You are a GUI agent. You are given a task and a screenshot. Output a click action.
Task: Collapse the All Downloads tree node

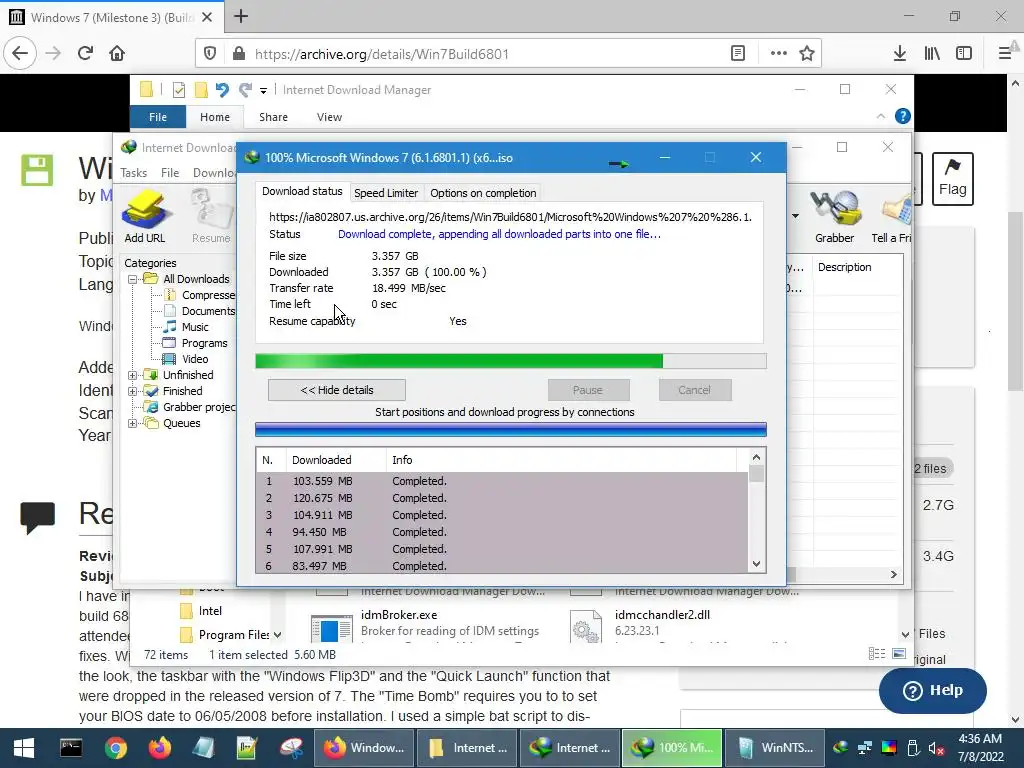(x=133, y=280)
